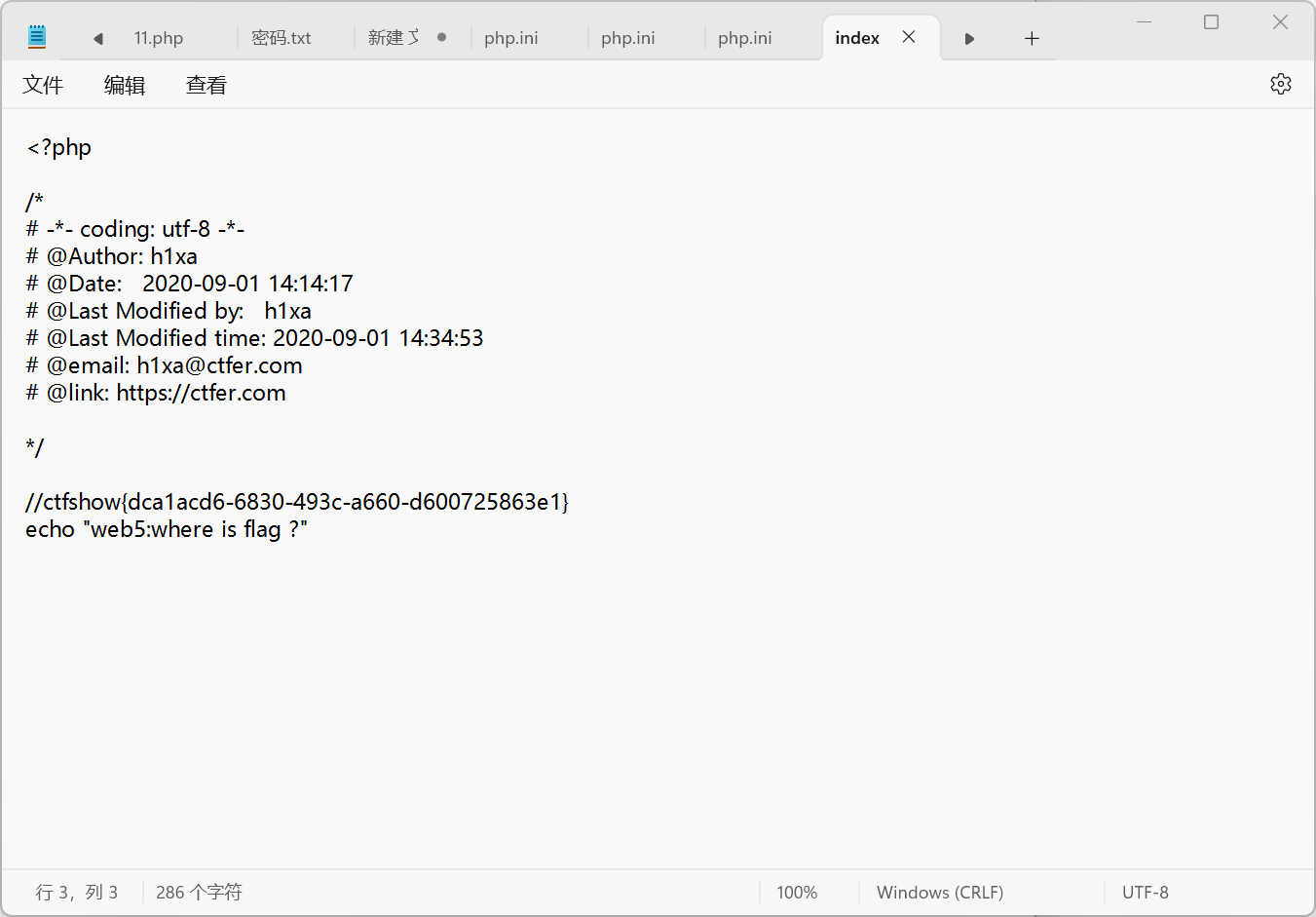Switch to the 密码.txt tab
Viewport: 1316px width, 917px height.
pyautogui.click(x=282, y=38)
